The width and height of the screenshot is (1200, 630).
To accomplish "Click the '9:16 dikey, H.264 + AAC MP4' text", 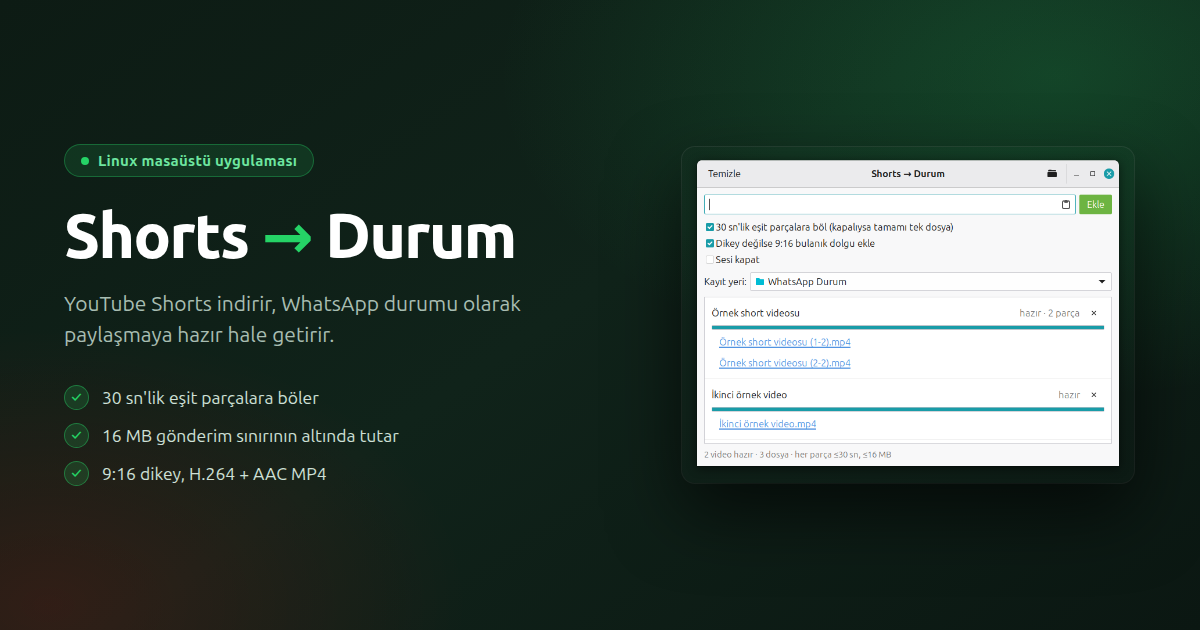I will 214,474.
